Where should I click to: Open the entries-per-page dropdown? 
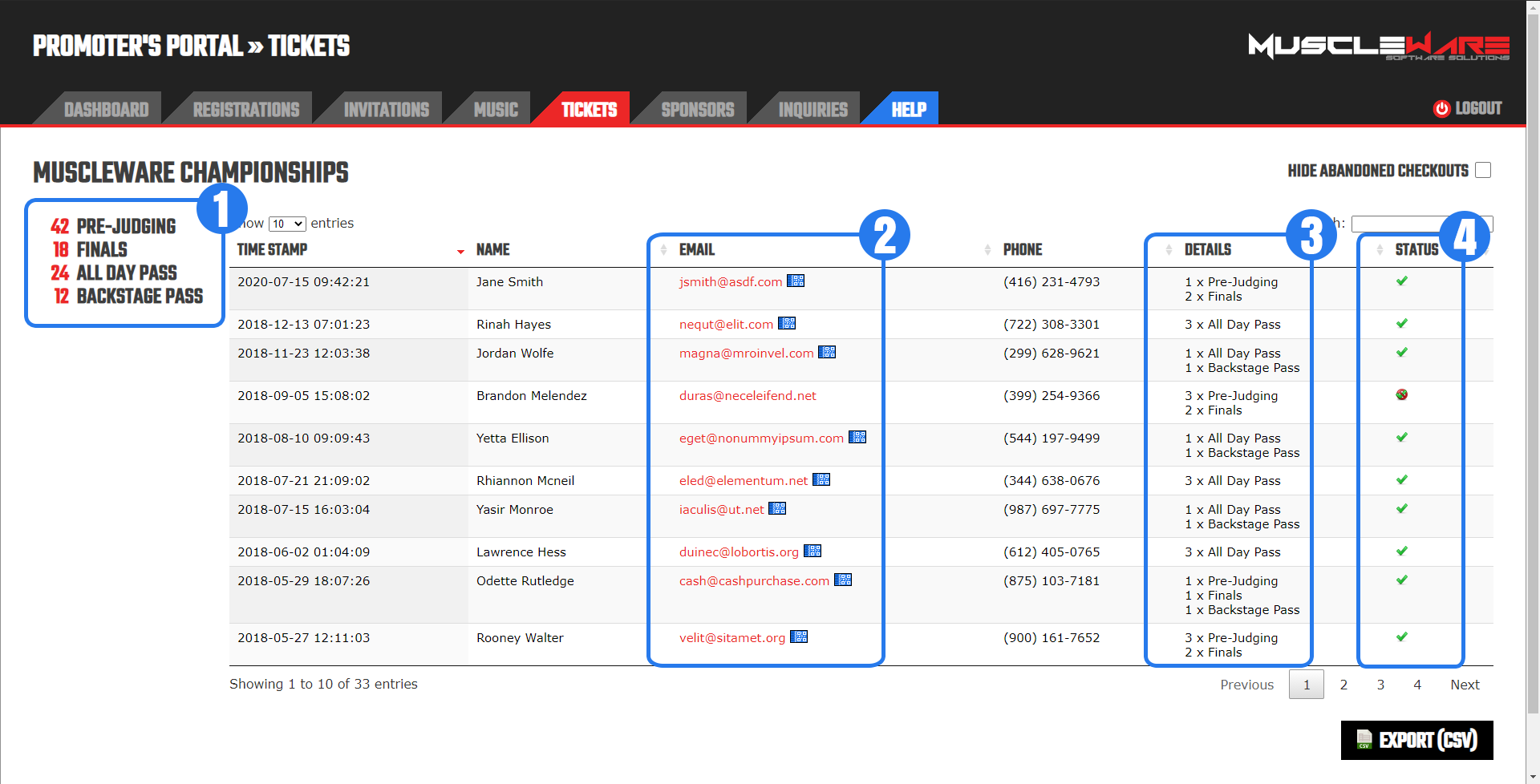pyautogui.click(x=287, y=224)
